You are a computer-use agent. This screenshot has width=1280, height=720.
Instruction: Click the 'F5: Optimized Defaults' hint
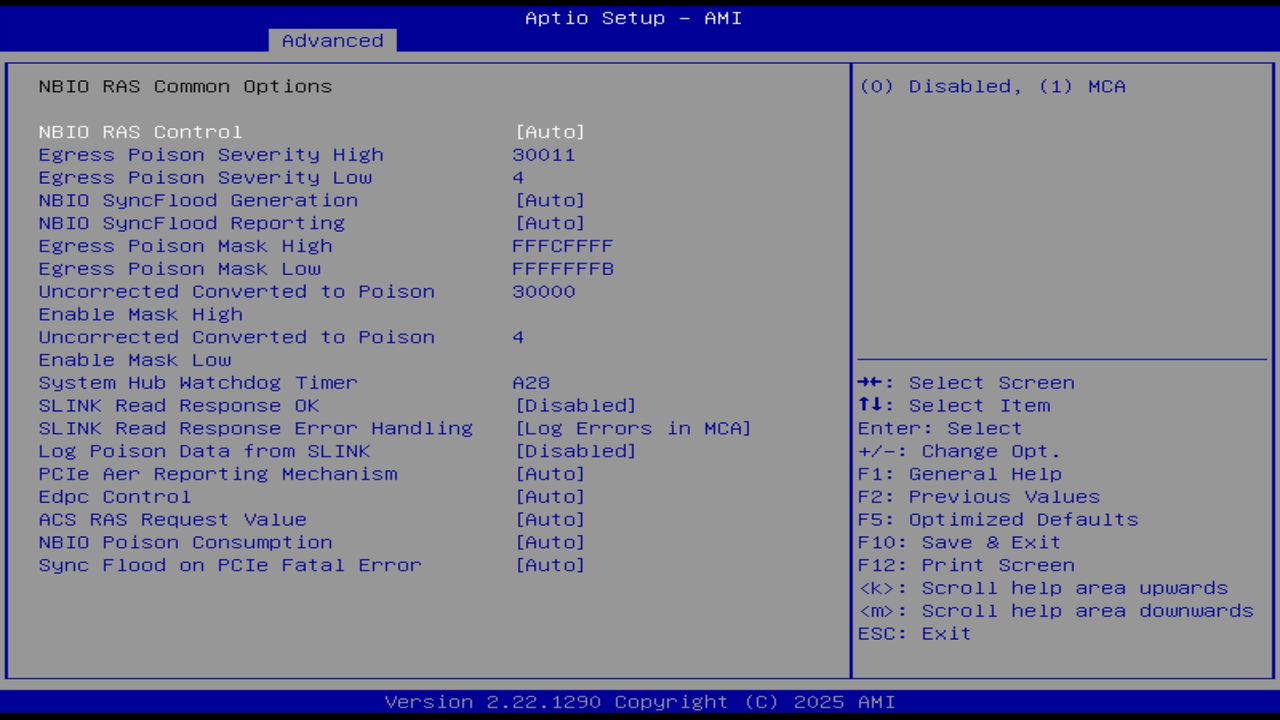(998, 520)
